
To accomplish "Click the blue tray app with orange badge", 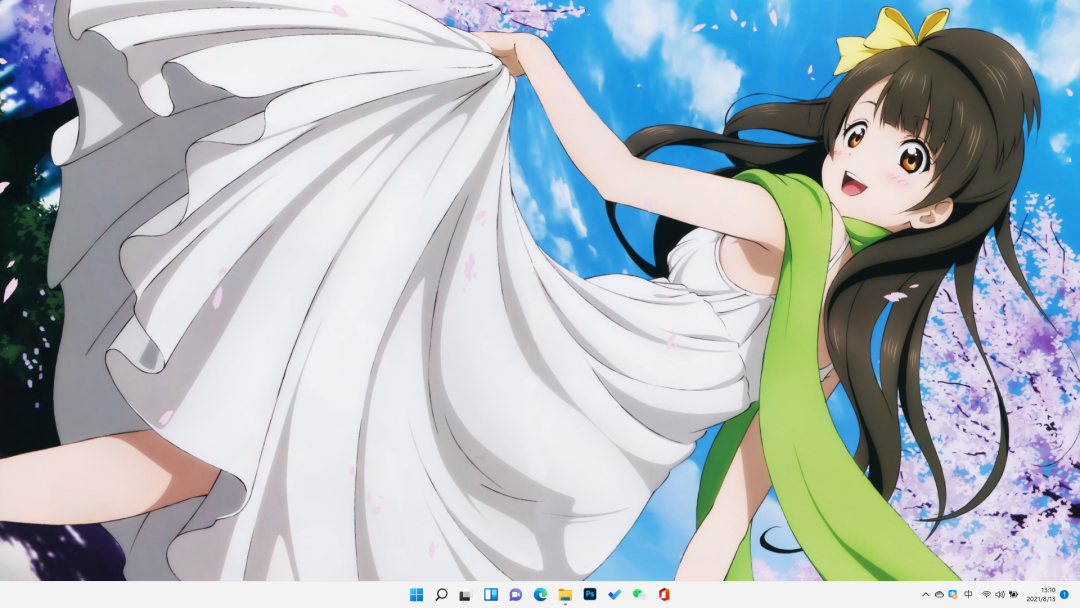I will click(953, 595).
